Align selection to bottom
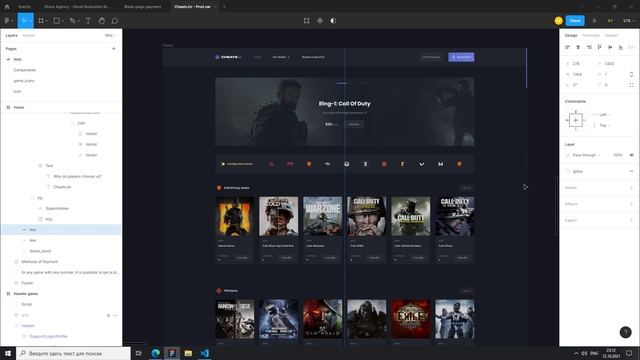Screen dimensions: 640x360 point(620,47)
